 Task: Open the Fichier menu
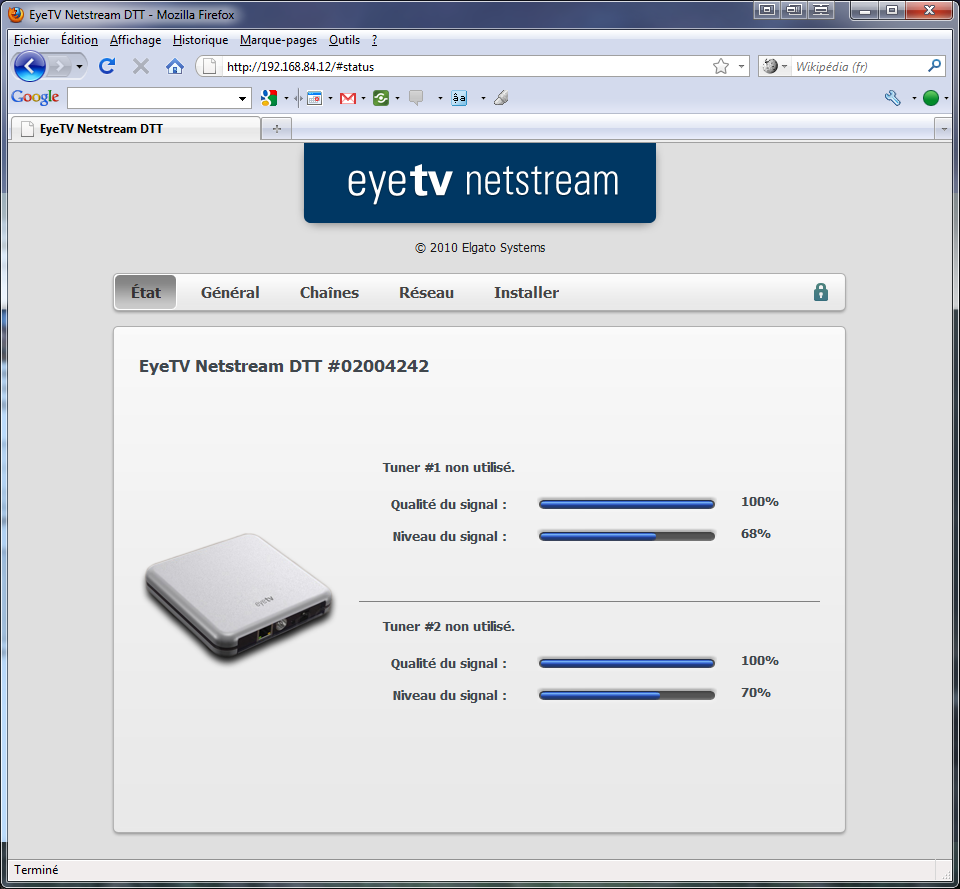coord(31,40)
